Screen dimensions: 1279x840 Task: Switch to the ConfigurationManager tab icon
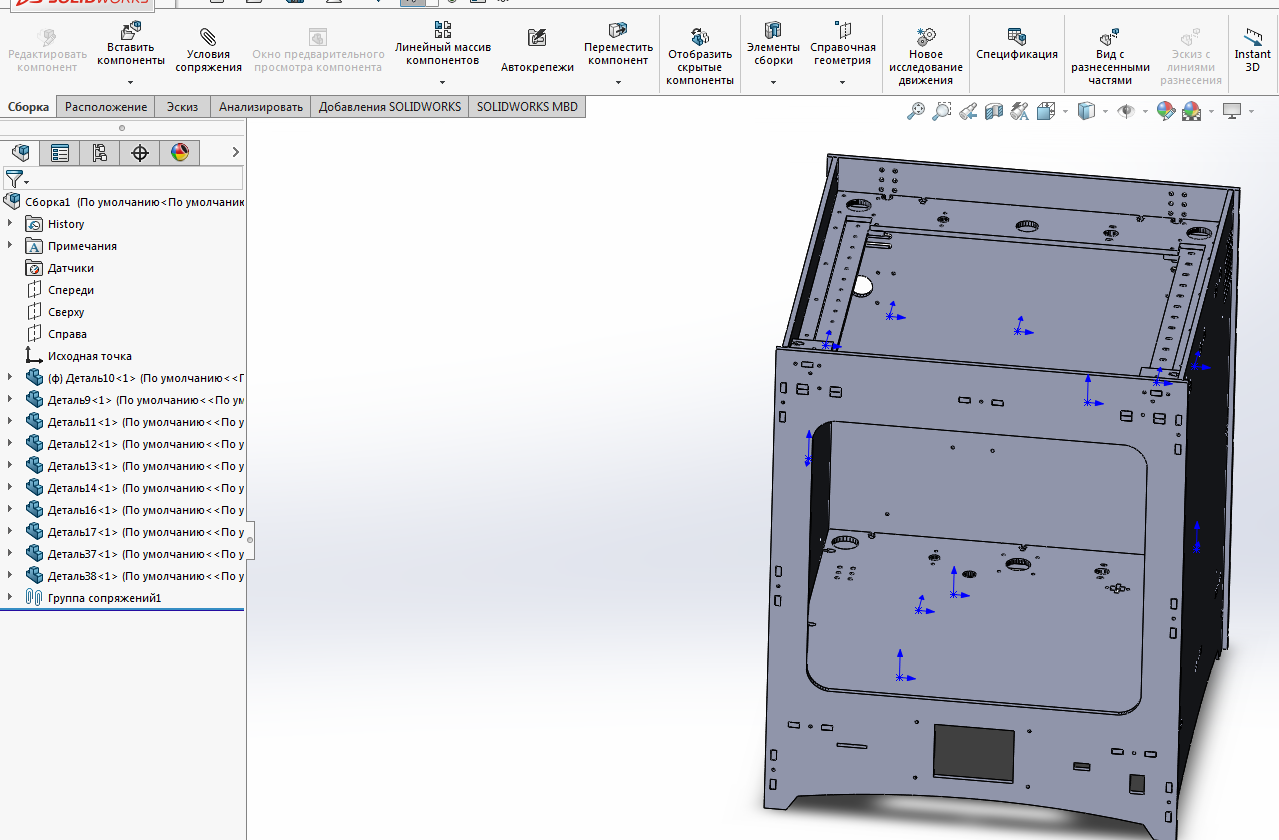pos(100,153)
